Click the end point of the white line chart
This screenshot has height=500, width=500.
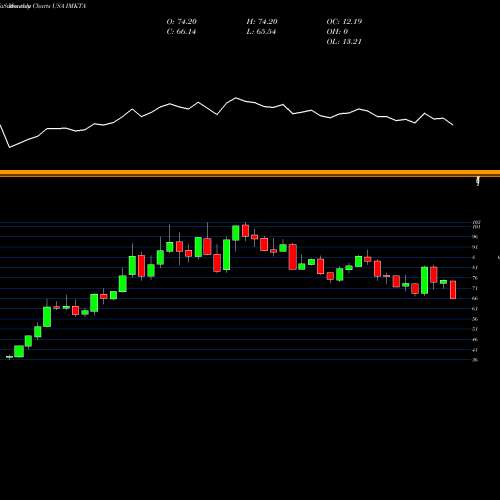(x=453, y=125)
